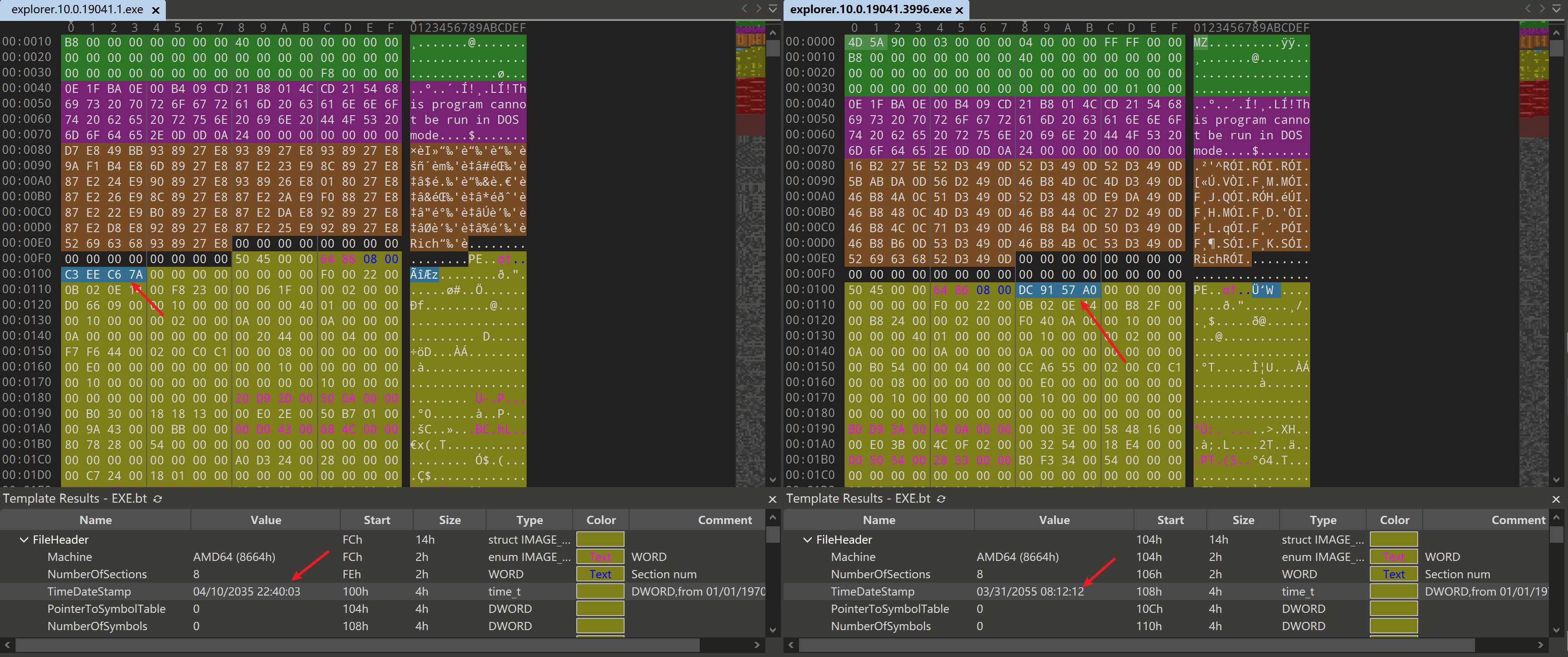Refresh left Template Results panel

click(x=158, y=499)
